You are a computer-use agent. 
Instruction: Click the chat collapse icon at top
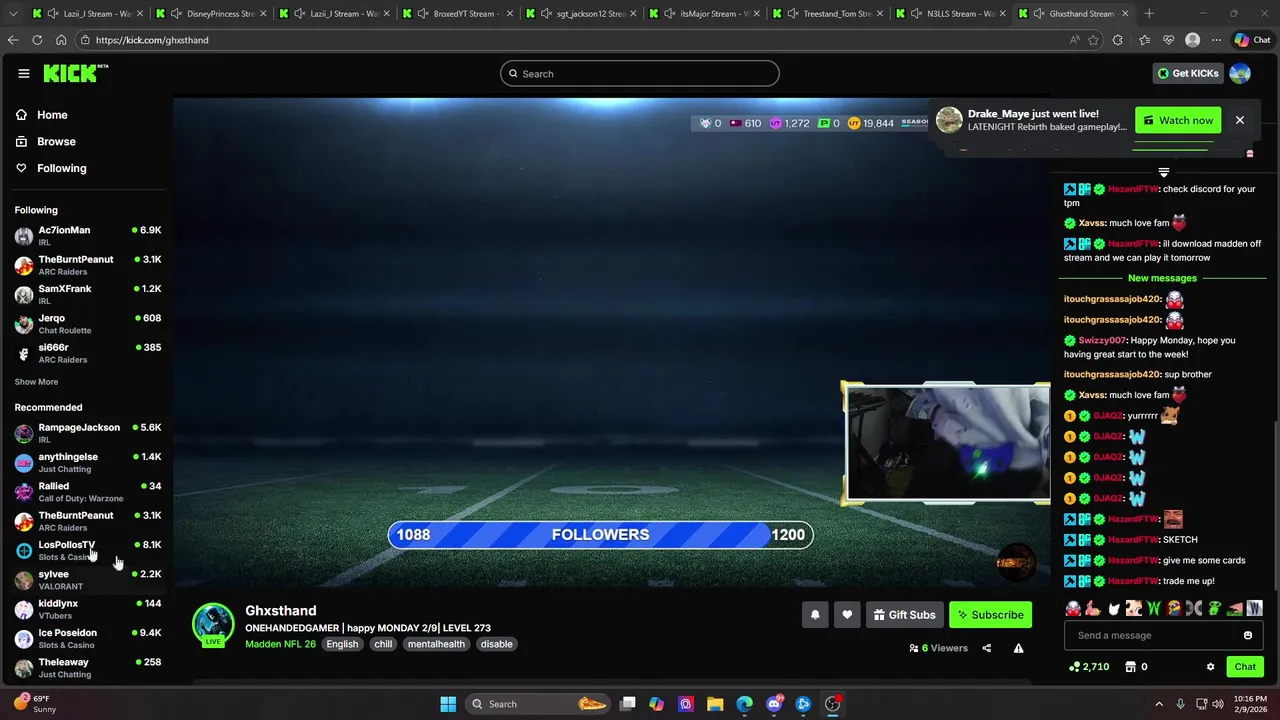1163,173
